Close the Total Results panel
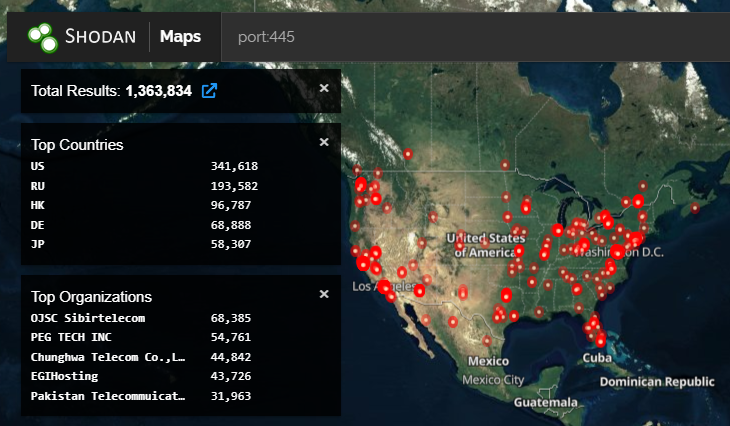The width and height of the screenshot is (730, 426). 324,88
